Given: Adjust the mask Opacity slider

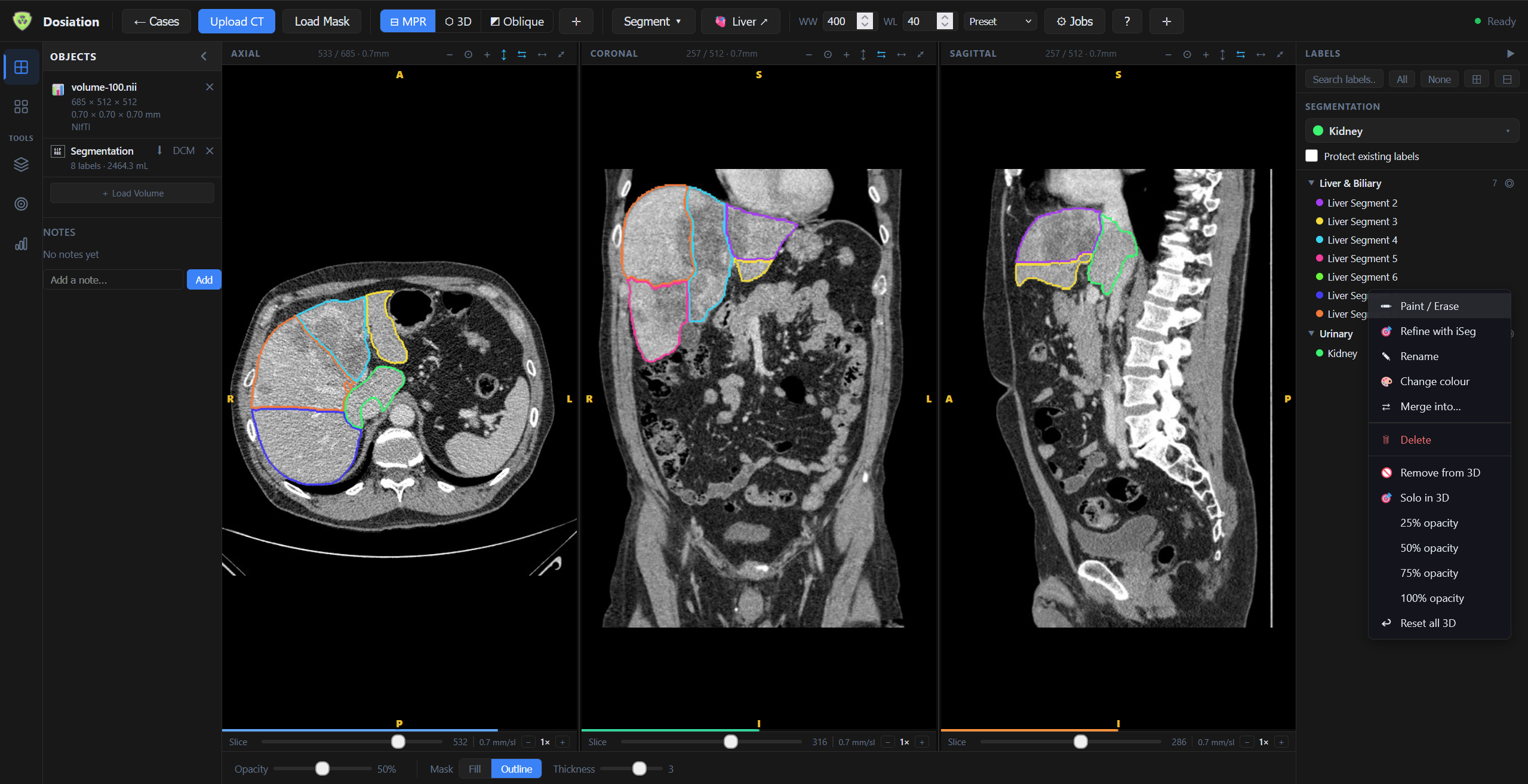Looking at the screenshot, I should [x=322, y=768].
